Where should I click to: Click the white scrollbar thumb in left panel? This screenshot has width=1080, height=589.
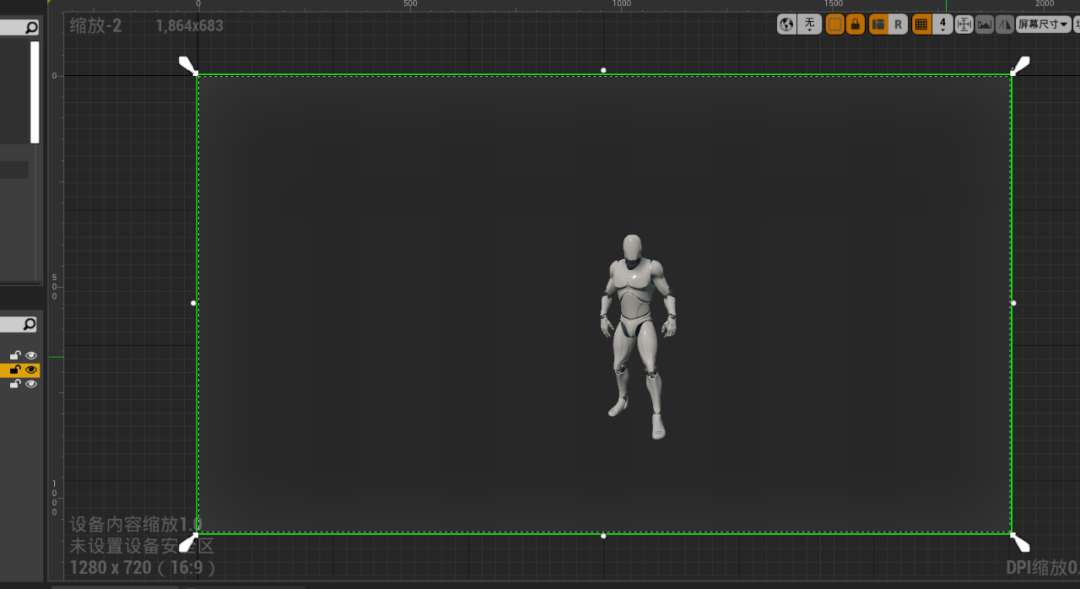pos(34,92)
